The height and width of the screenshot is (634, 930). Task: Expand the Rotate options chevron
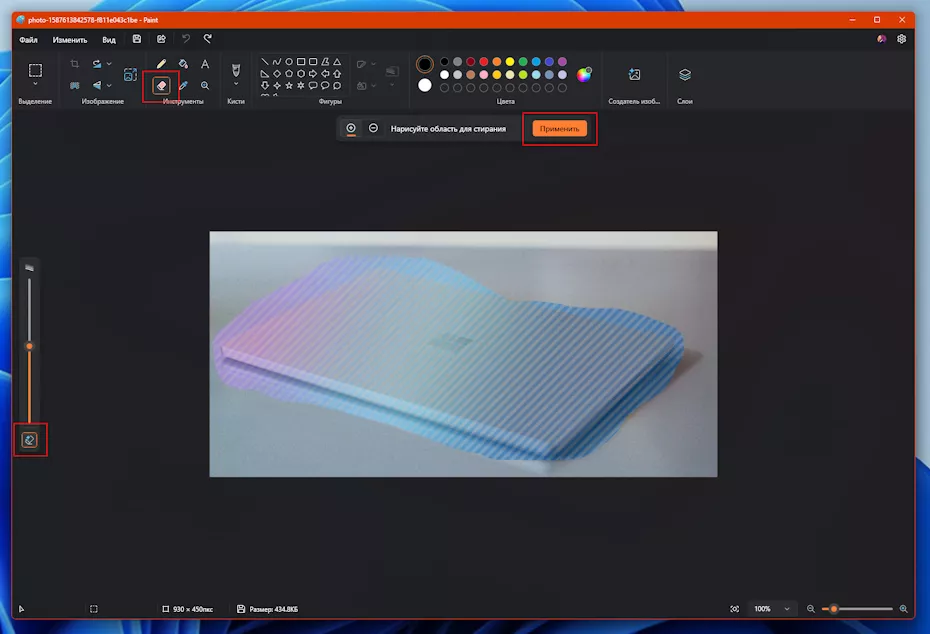pyautogui.click(x=109, y=63)
